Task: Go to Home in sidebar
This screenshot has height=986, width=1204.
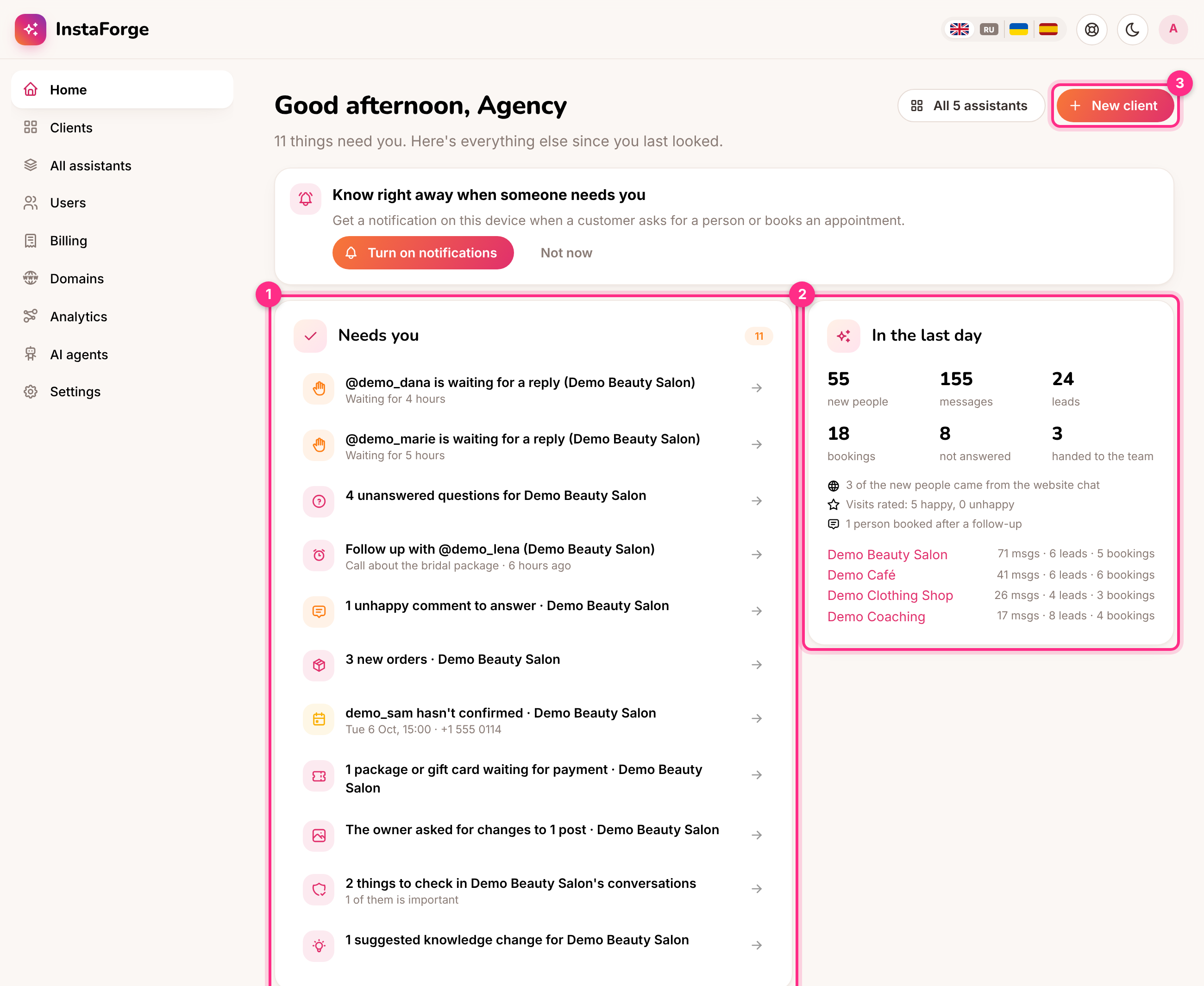Action: pyautogui.click(x=122, y=90)
